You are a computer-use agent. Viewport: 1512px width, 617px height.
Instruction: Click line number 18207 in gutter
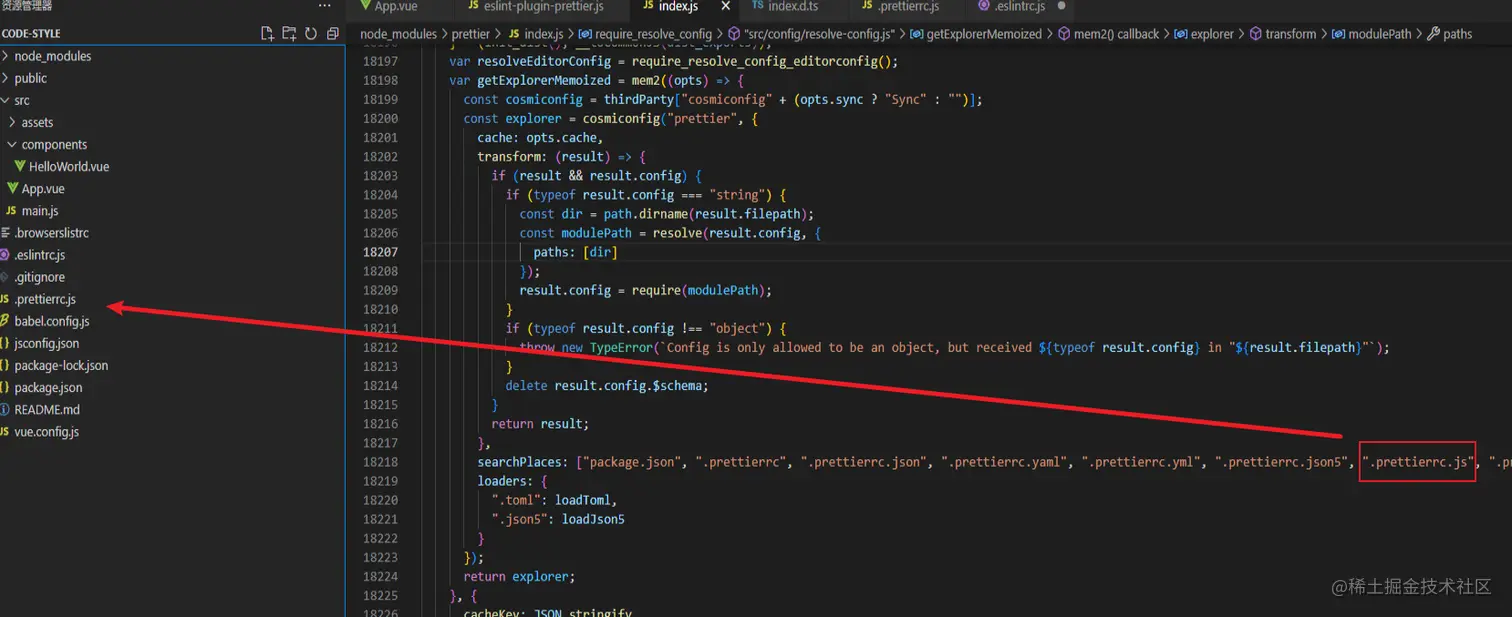point(380,252)
